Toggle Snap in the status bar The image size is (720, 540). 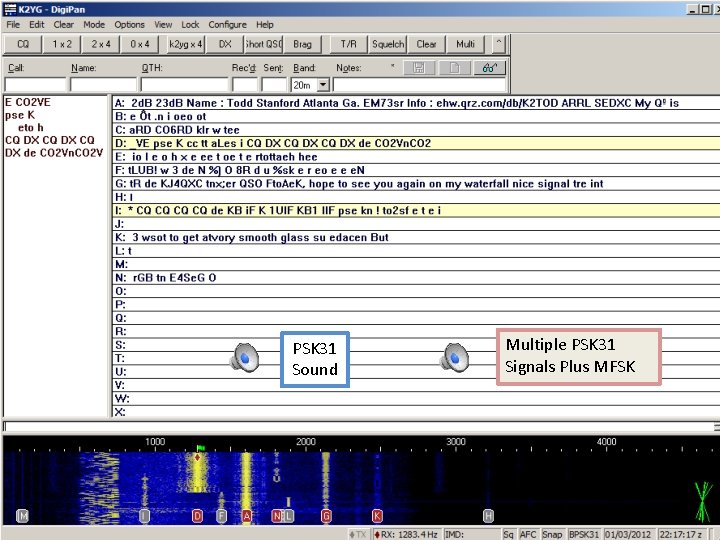pos(552,534)
